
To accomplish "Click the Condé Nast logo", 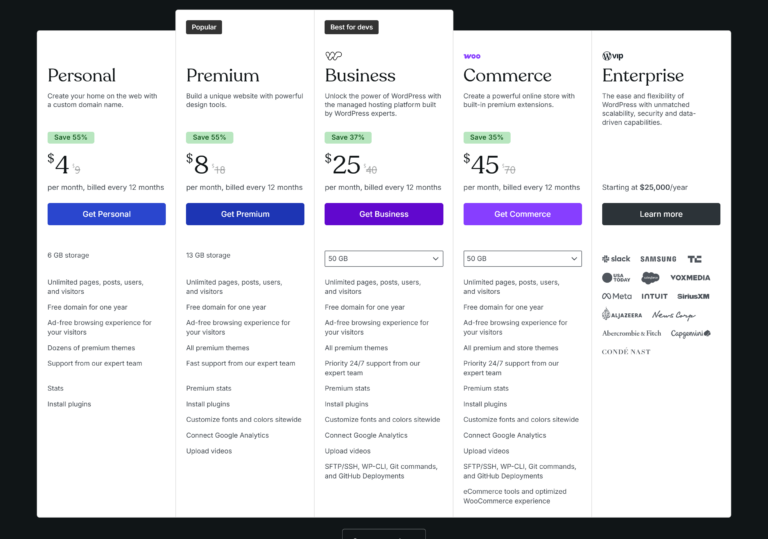I will tap(626, 352).
